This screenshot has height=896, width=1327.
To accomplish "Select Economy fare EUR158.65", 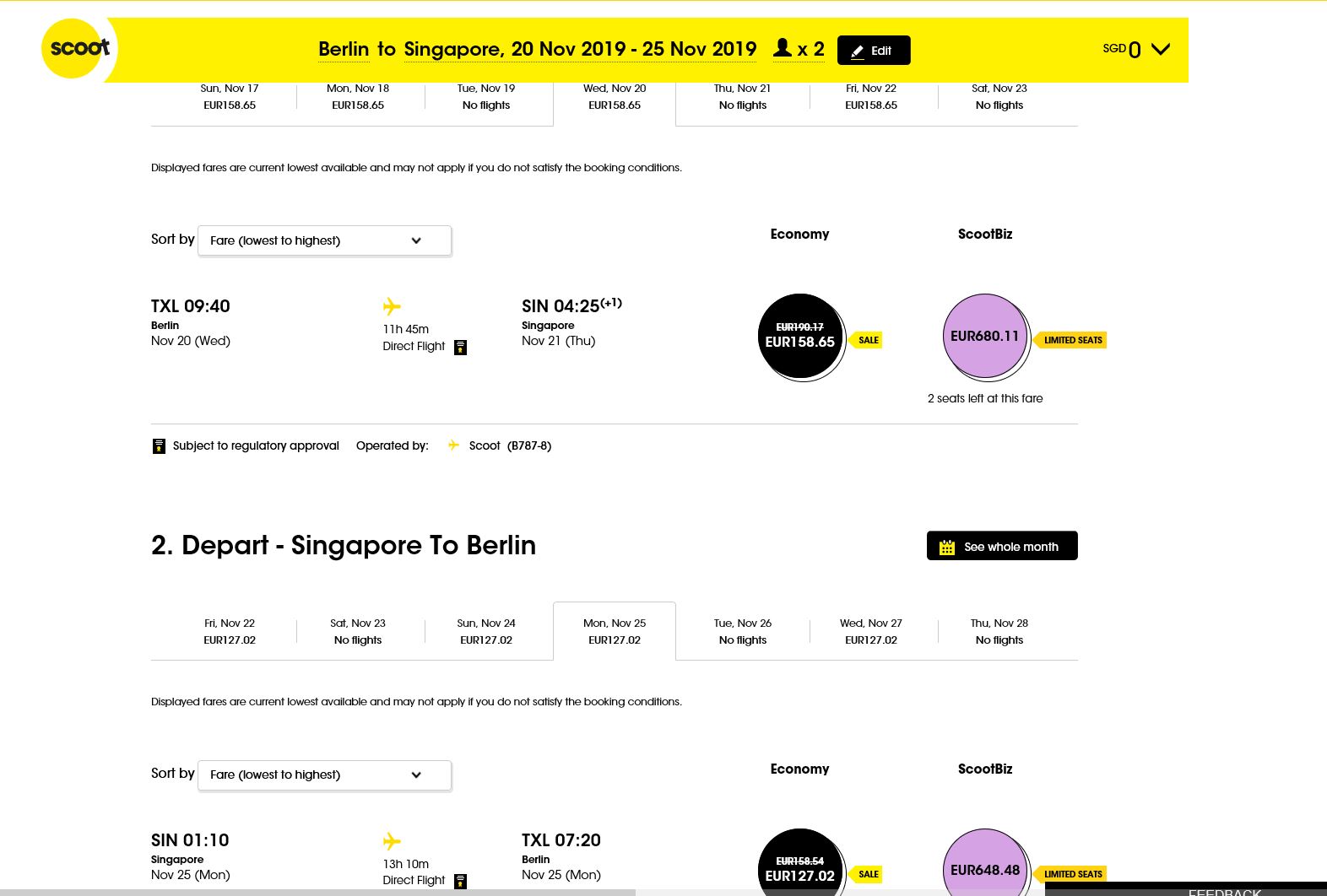I will pyautogui.click(x=800, y=336).
